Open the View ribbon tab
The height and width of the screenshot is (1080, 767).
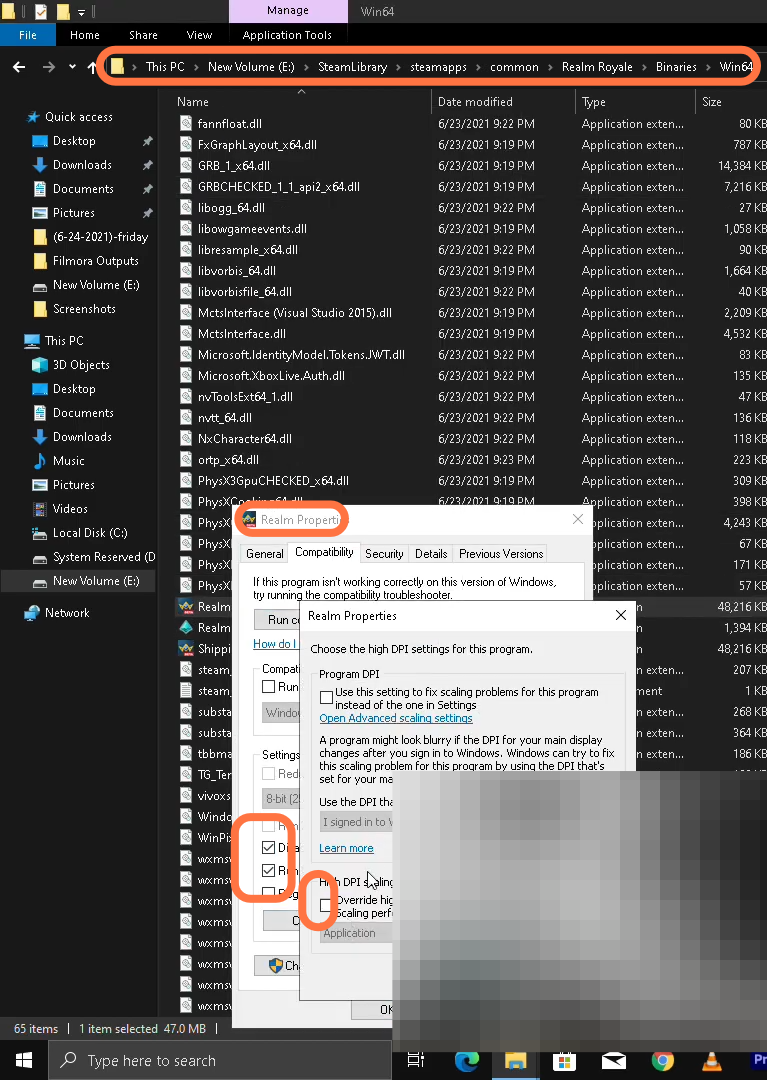199,35
